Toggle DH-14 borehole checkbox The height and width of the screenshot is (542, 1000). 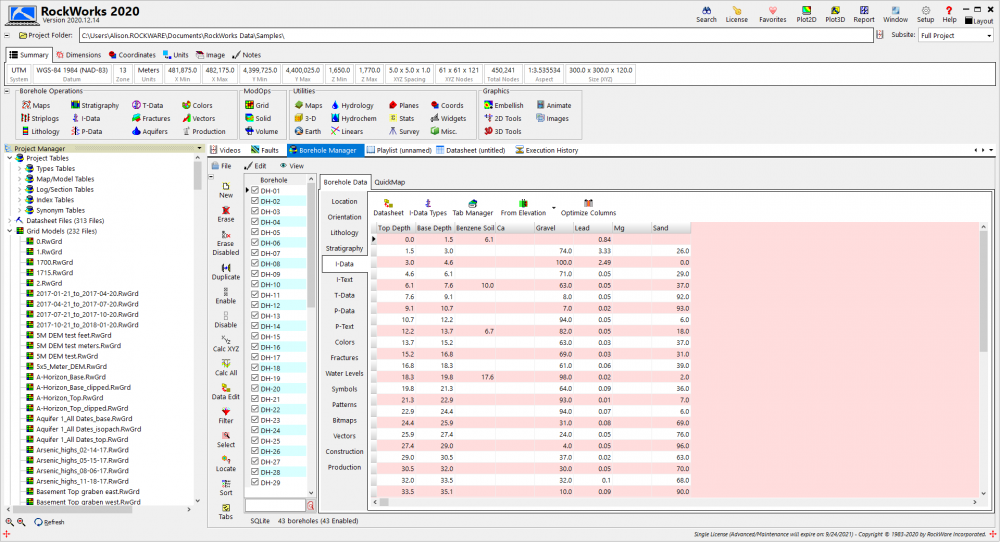click(255, 326)
